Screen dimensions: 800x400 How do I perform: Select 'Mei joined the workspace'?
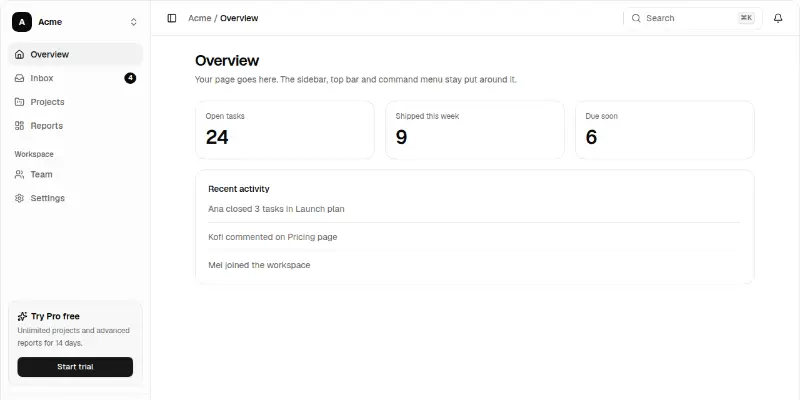click(x=259, y=265)
